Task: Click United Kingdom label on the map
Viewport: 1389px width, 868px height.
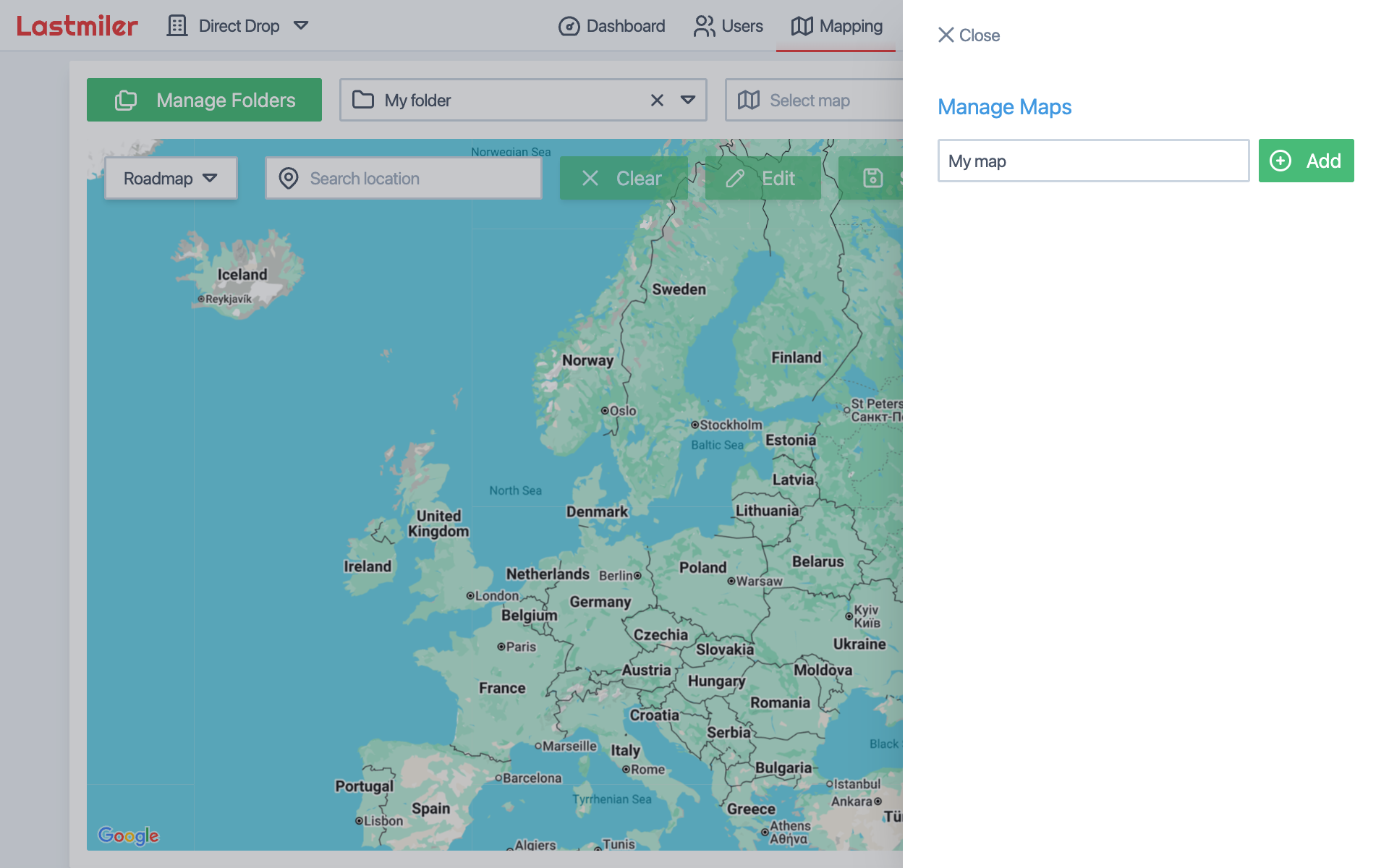Action: 438,523
